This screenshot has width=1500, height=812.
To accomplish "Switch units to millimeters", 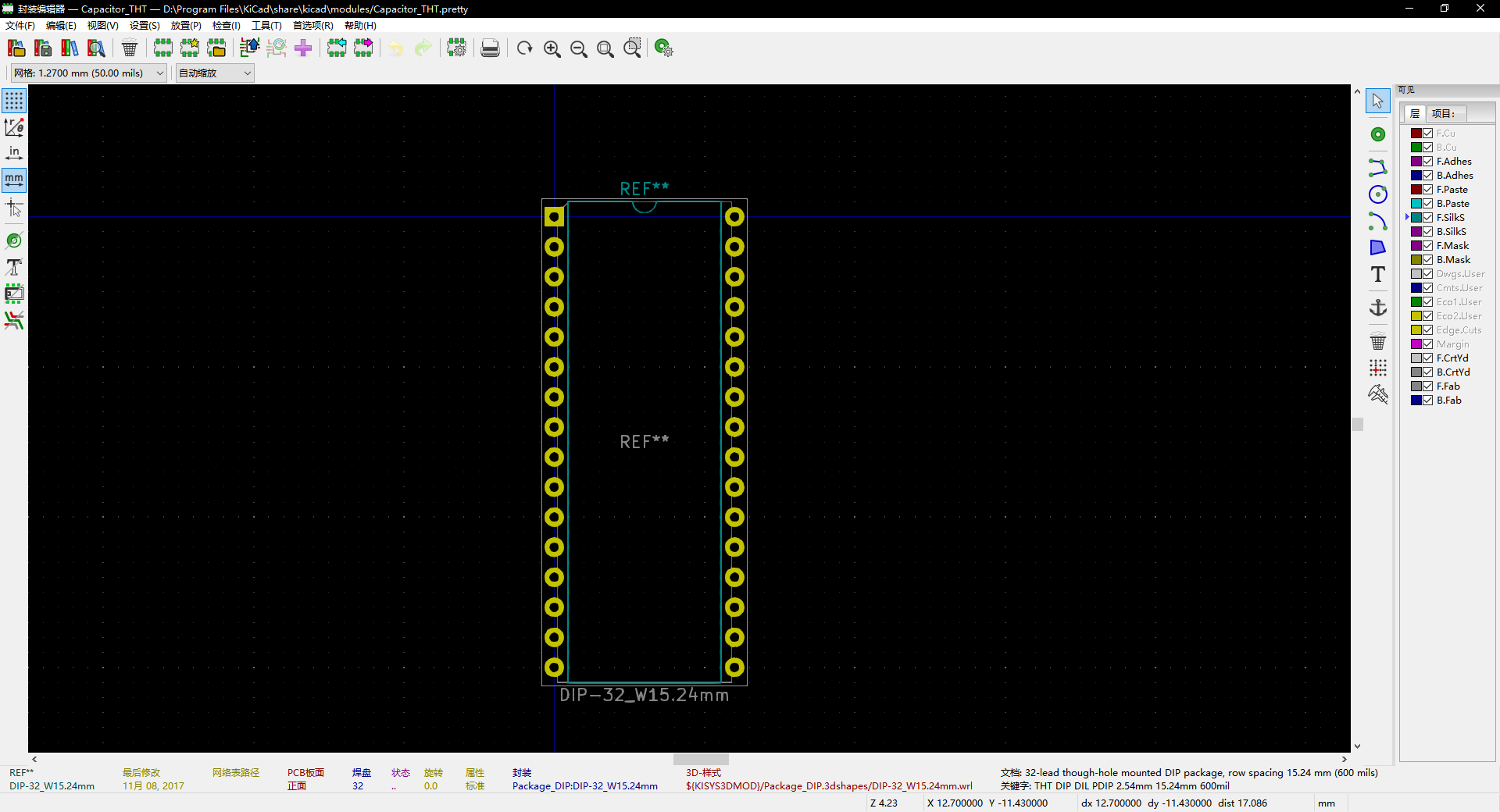I will (x=14, y=180).
